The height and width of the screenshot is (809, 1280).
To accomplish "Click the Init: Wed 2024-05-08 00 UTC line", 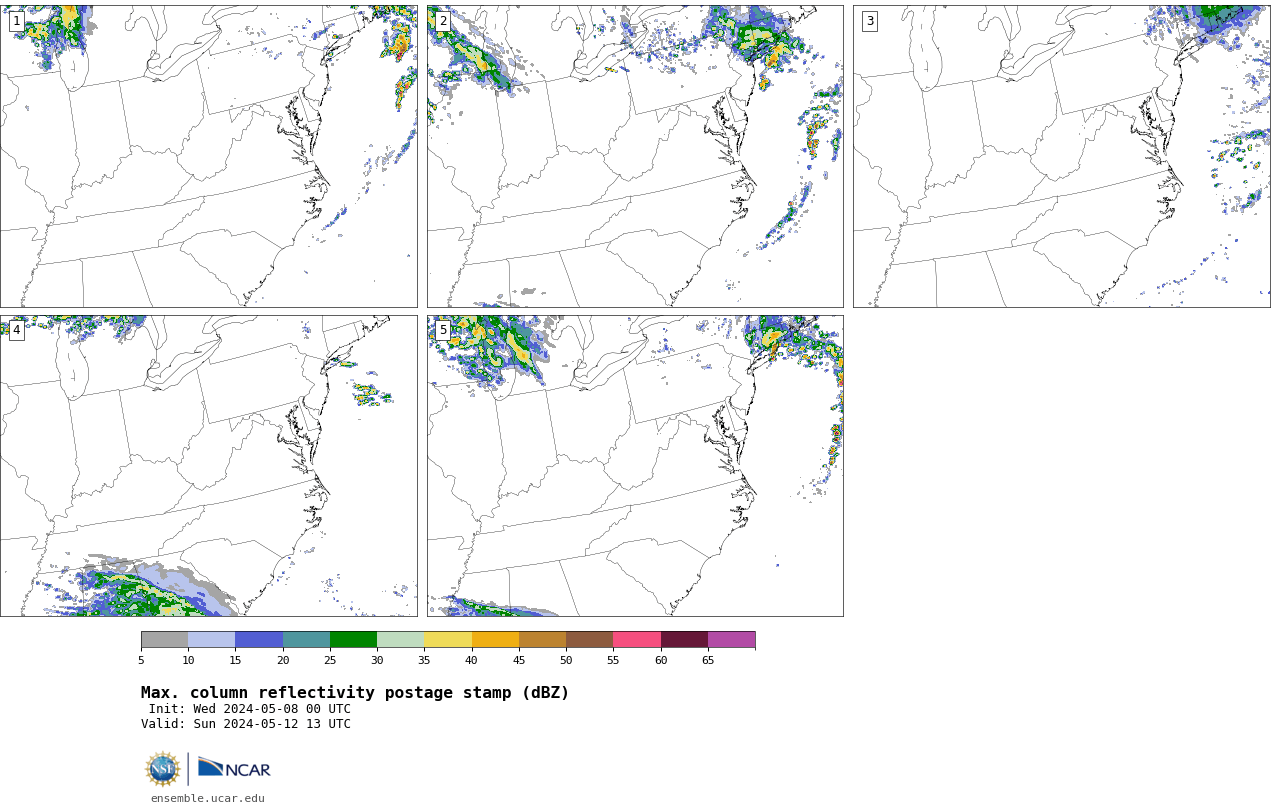I will [x=250, y=709].
